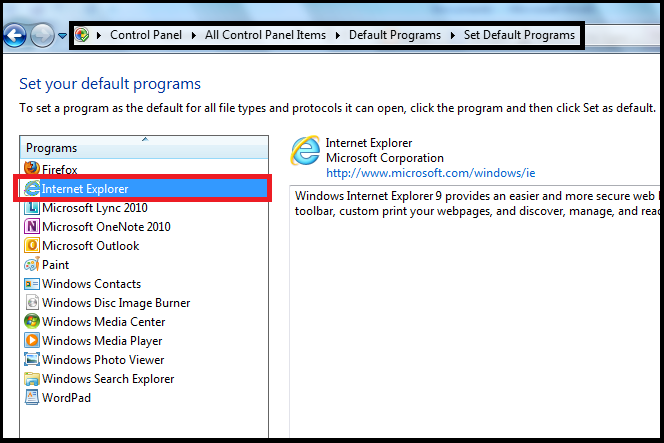
Task: Select Windows Disc Image Burner entry
Action: coord(116,303)
